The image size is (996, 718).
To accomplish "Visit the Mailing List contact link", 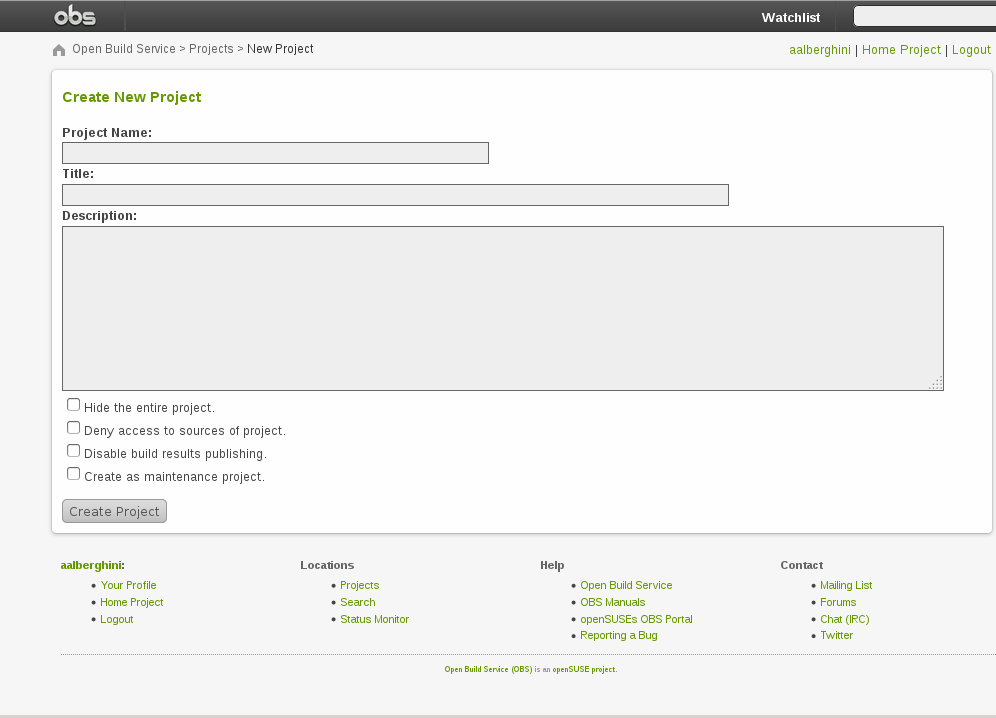I will tap(846, 585).
